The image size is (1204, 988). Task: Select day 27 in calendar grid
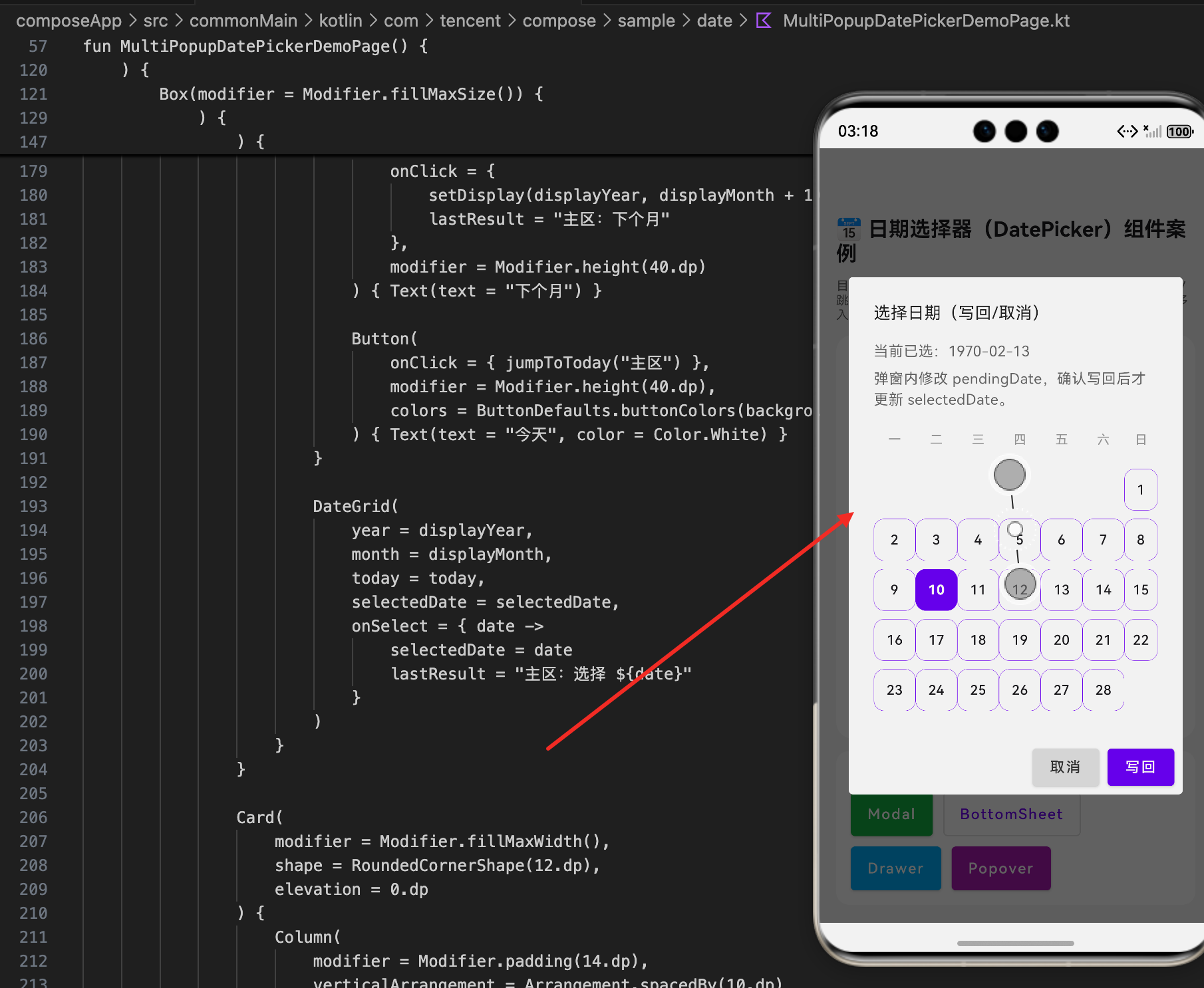(x=1062, y=689)
